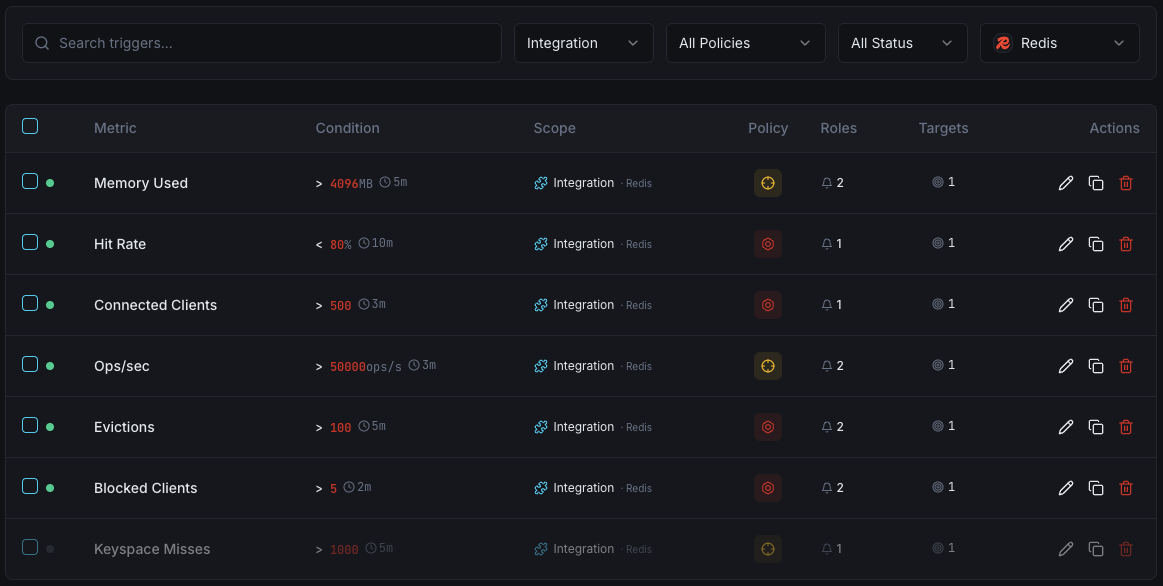Click the trash icon to delete Evictions trigger

pyautogui.click(x=1126, y=426)
